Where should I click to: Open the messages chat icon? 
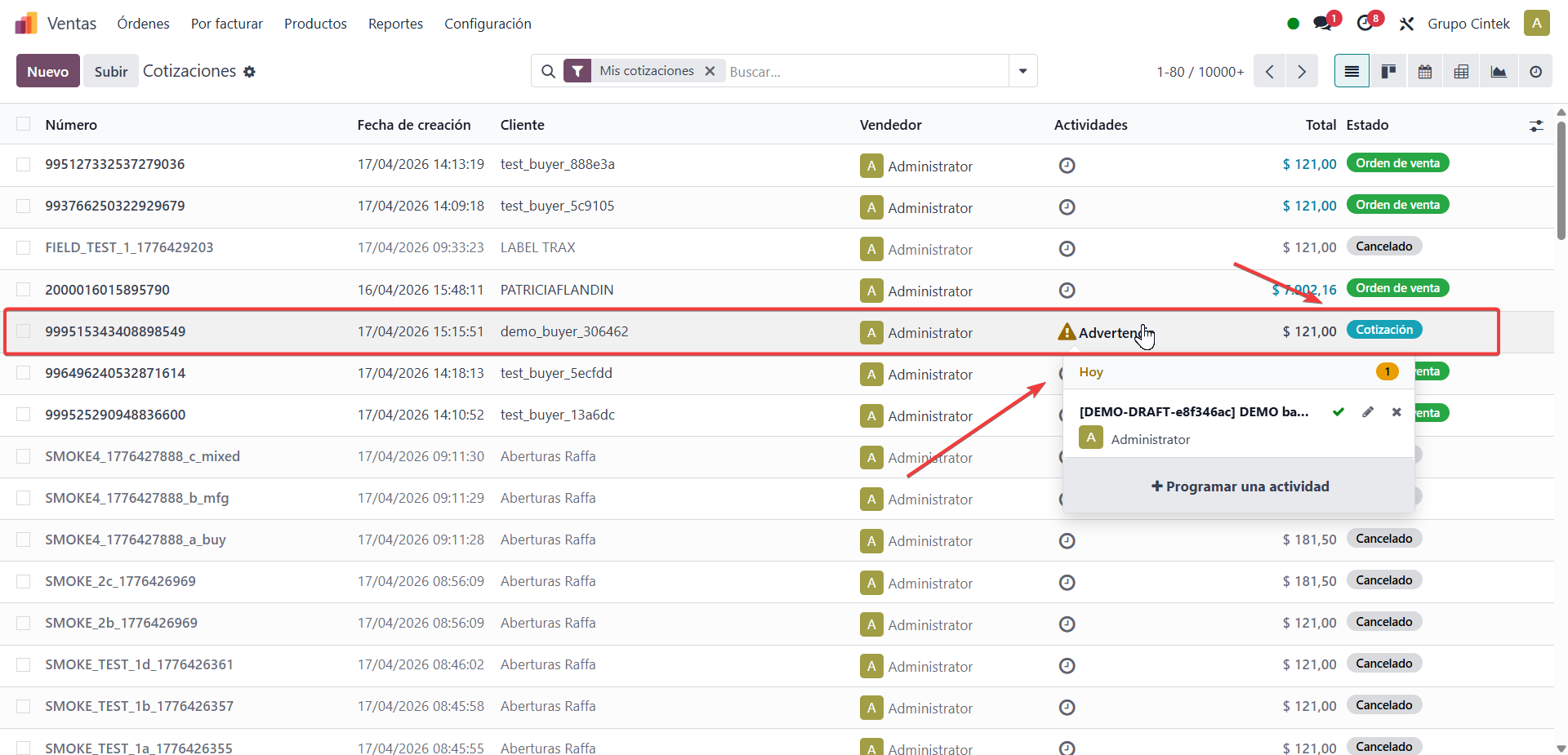click(1323, 24)
